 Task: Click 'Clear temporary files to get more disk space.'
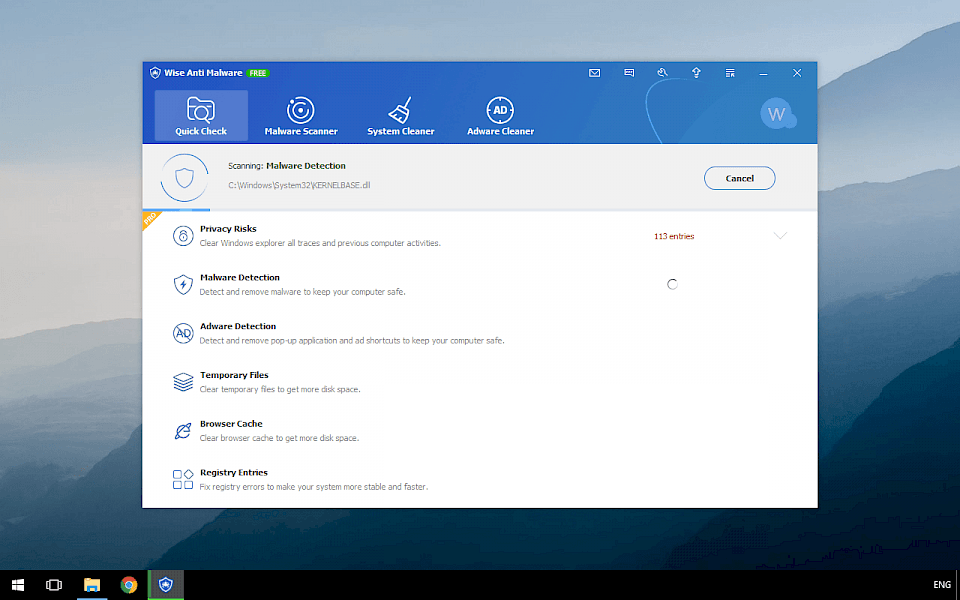click(x=280, y=389)
